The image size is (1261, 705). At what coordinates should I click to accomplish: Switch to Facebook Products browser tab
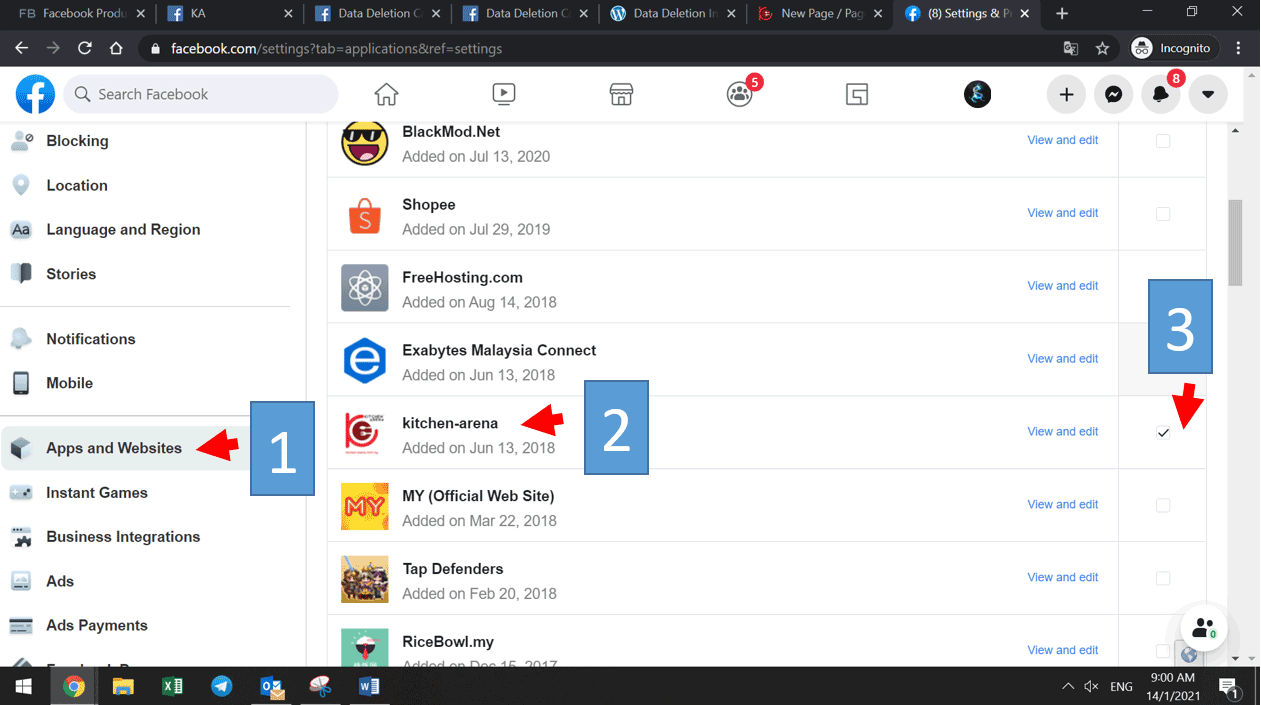click(x=80, y=14)
